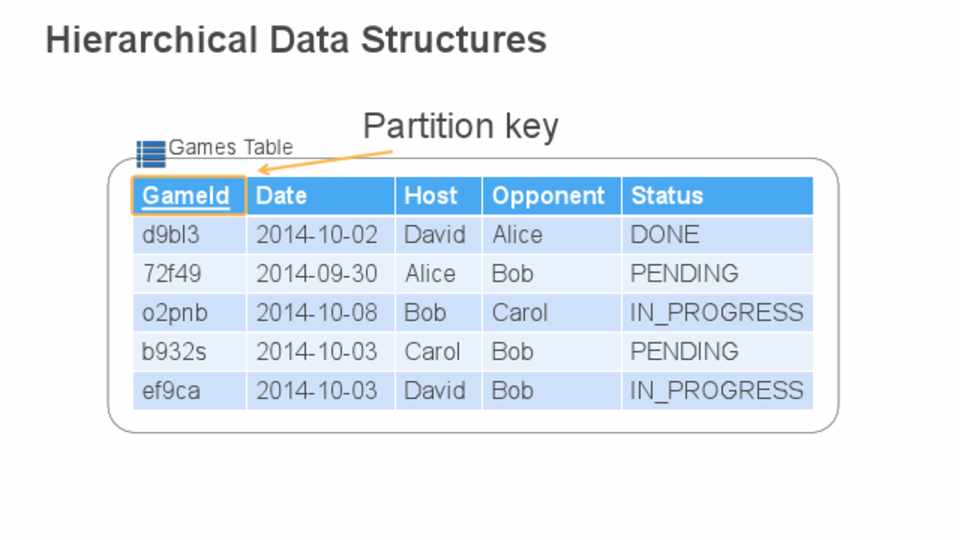Click the ef9ca game ID cell

tap(172, 391)
